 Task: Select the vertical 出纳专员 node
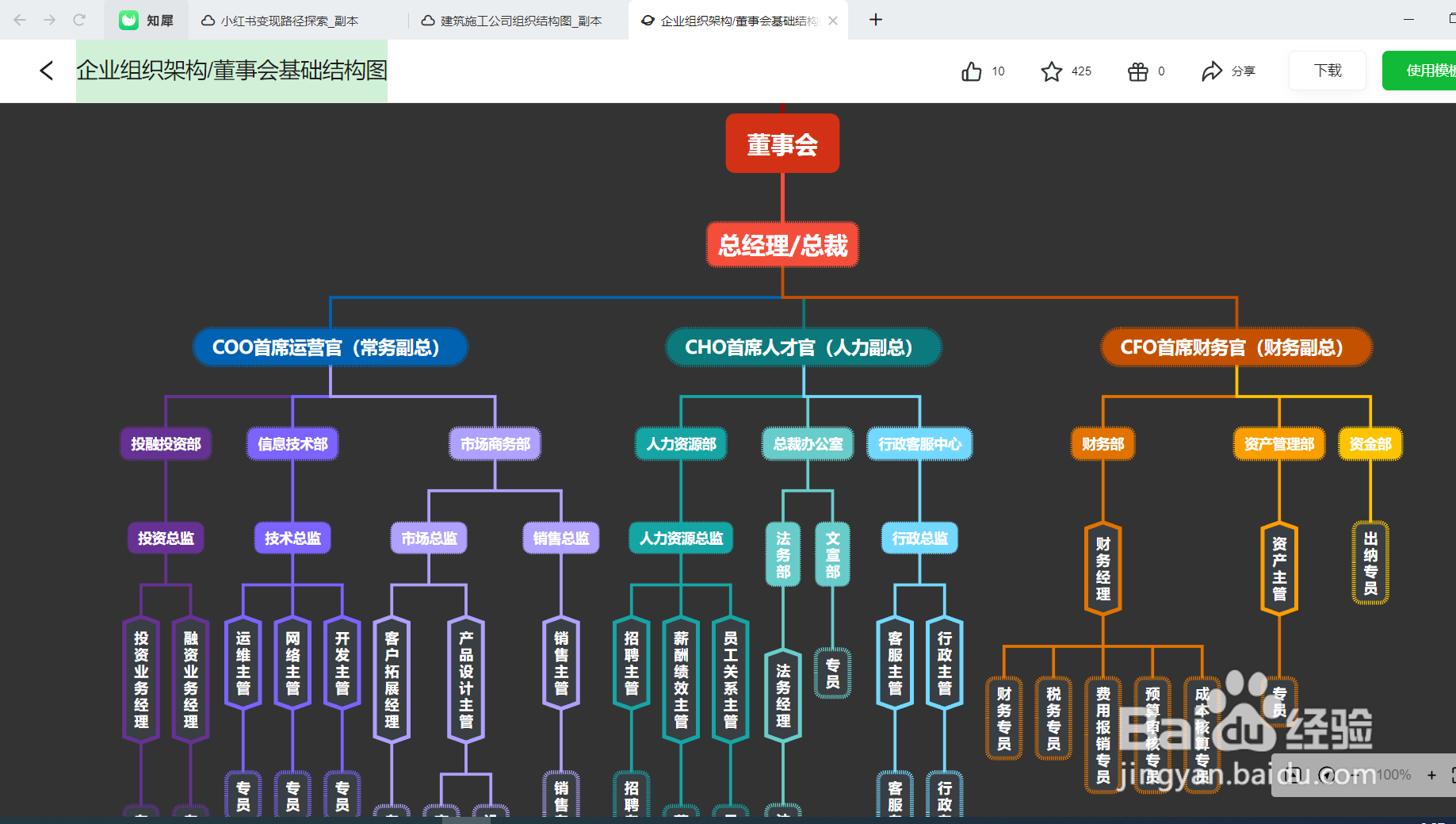coord(1370,562)
